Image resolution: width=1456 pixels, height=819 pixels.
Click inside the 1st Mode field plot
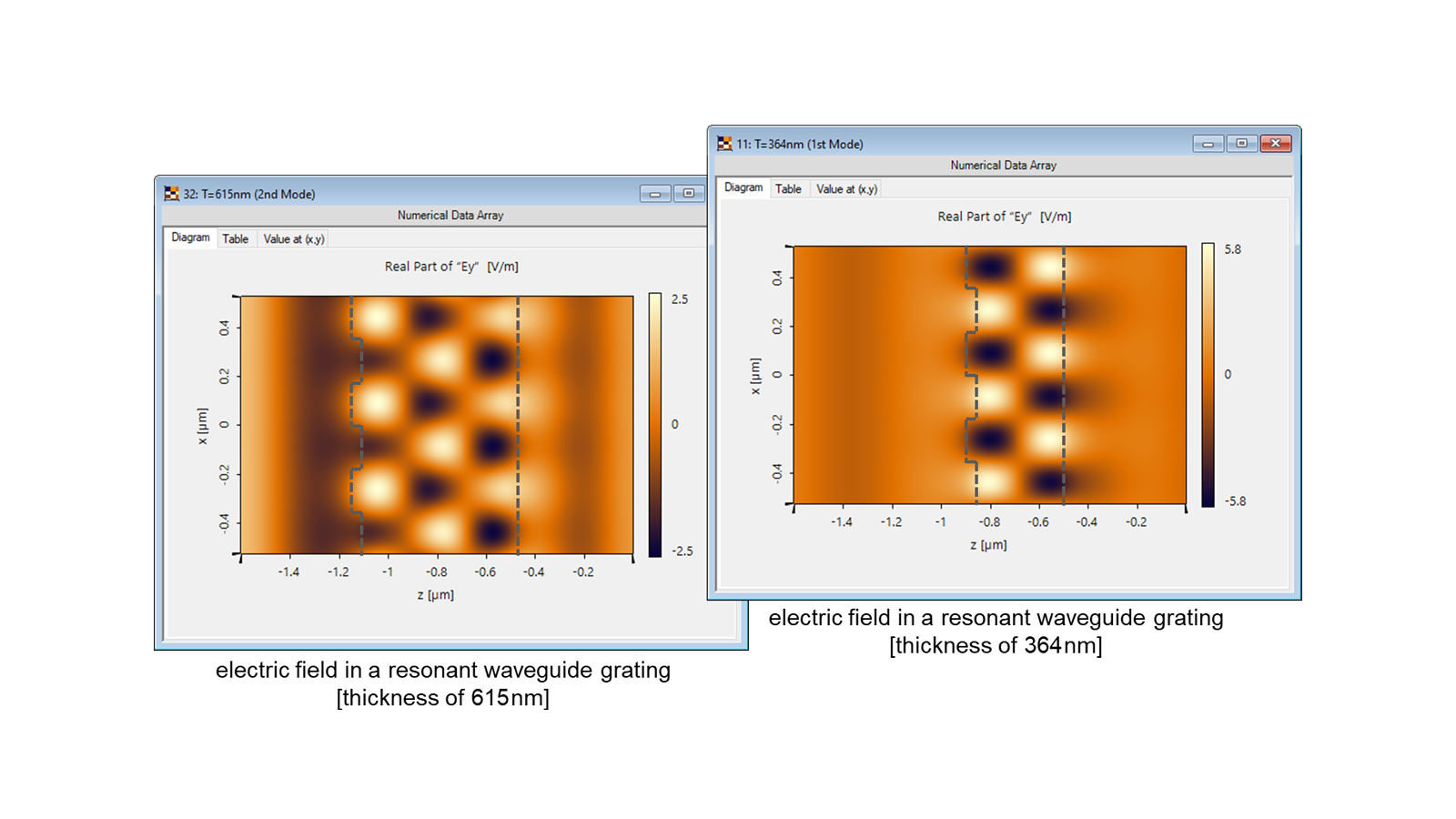pos(989,374)
